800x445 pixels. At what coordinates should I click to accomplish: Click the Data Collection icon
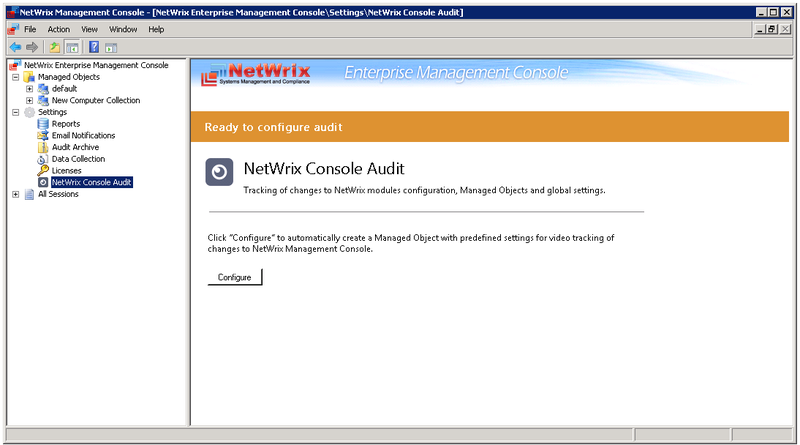point(43,159)
